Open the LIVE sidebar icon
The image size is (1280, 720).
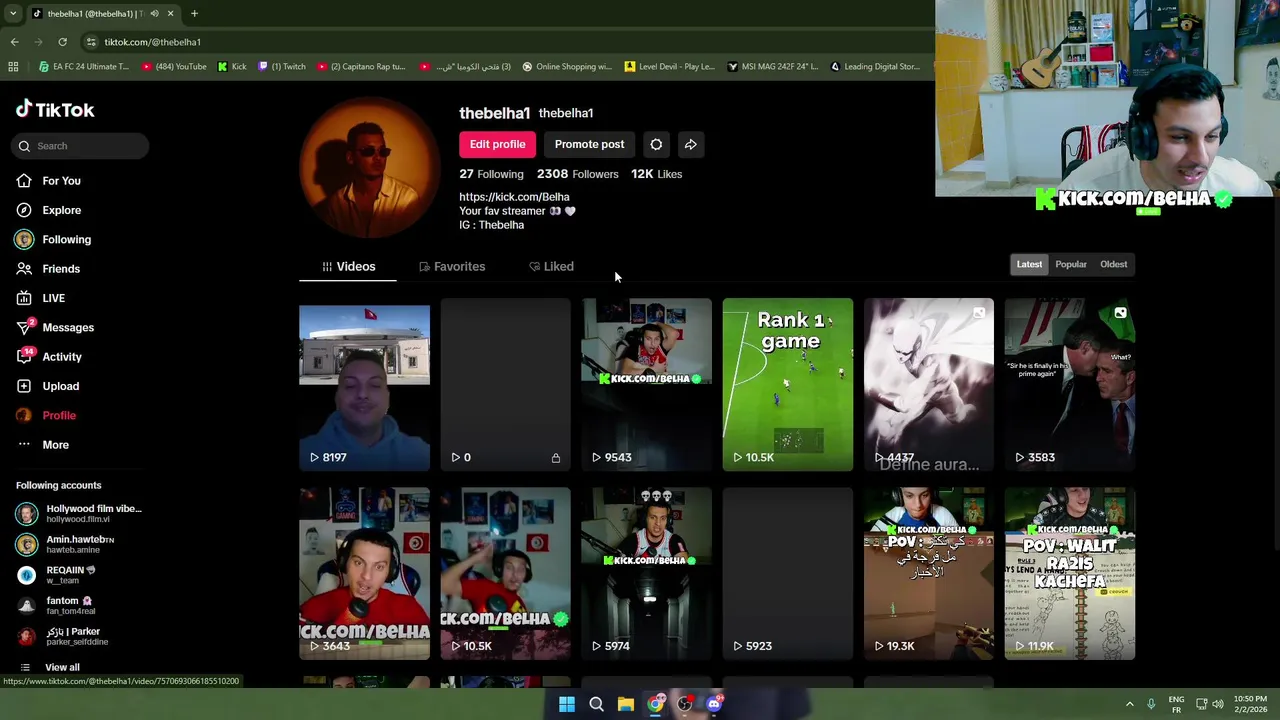click(24, 298)
